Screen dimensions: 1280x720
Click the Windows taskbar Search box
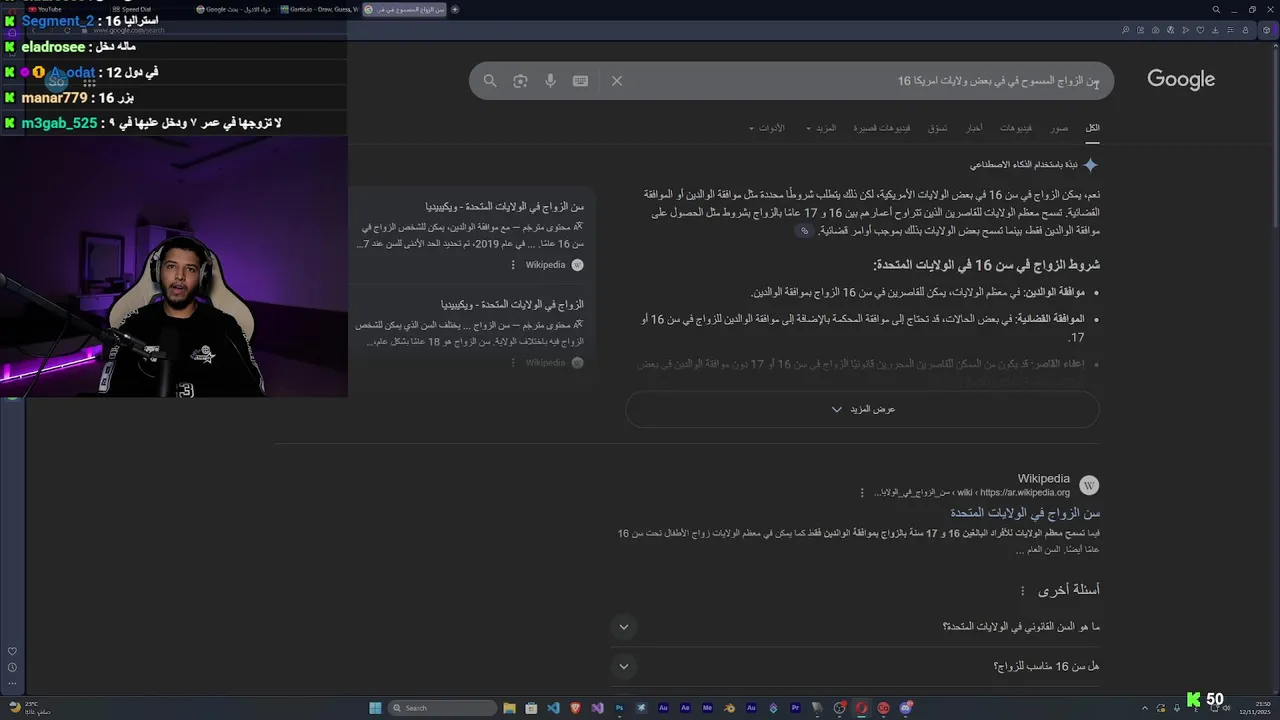point(443,708)
